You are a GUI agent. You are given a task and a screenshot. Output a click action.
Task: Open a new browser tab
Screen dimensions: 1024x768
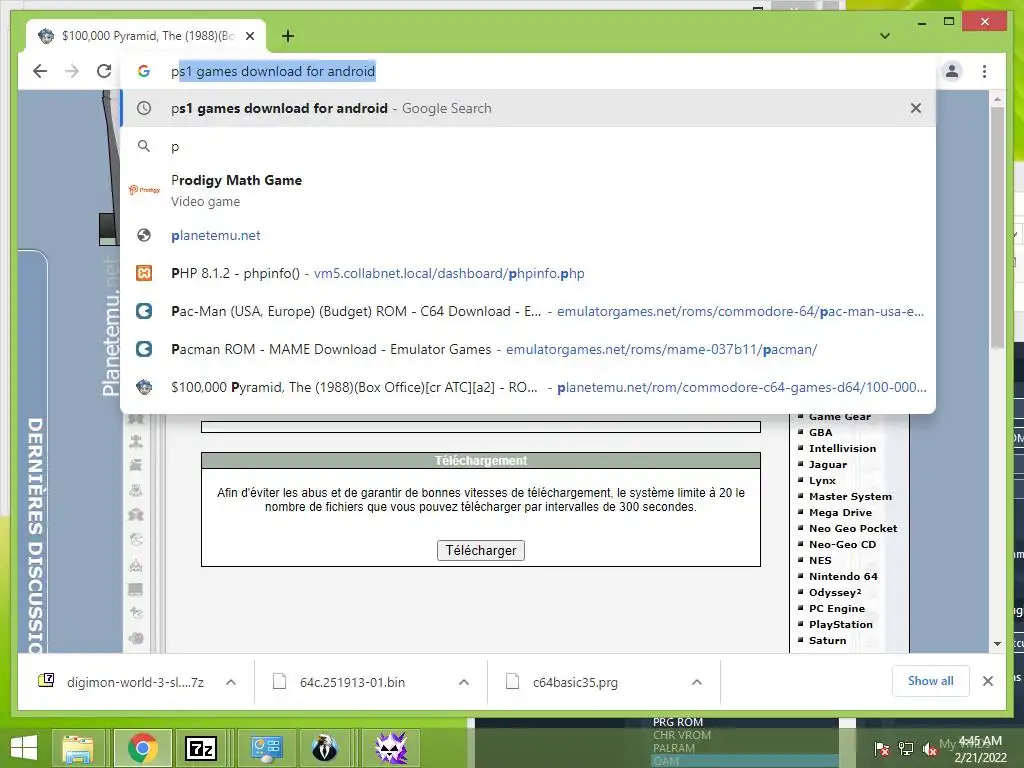pos(288,36)
